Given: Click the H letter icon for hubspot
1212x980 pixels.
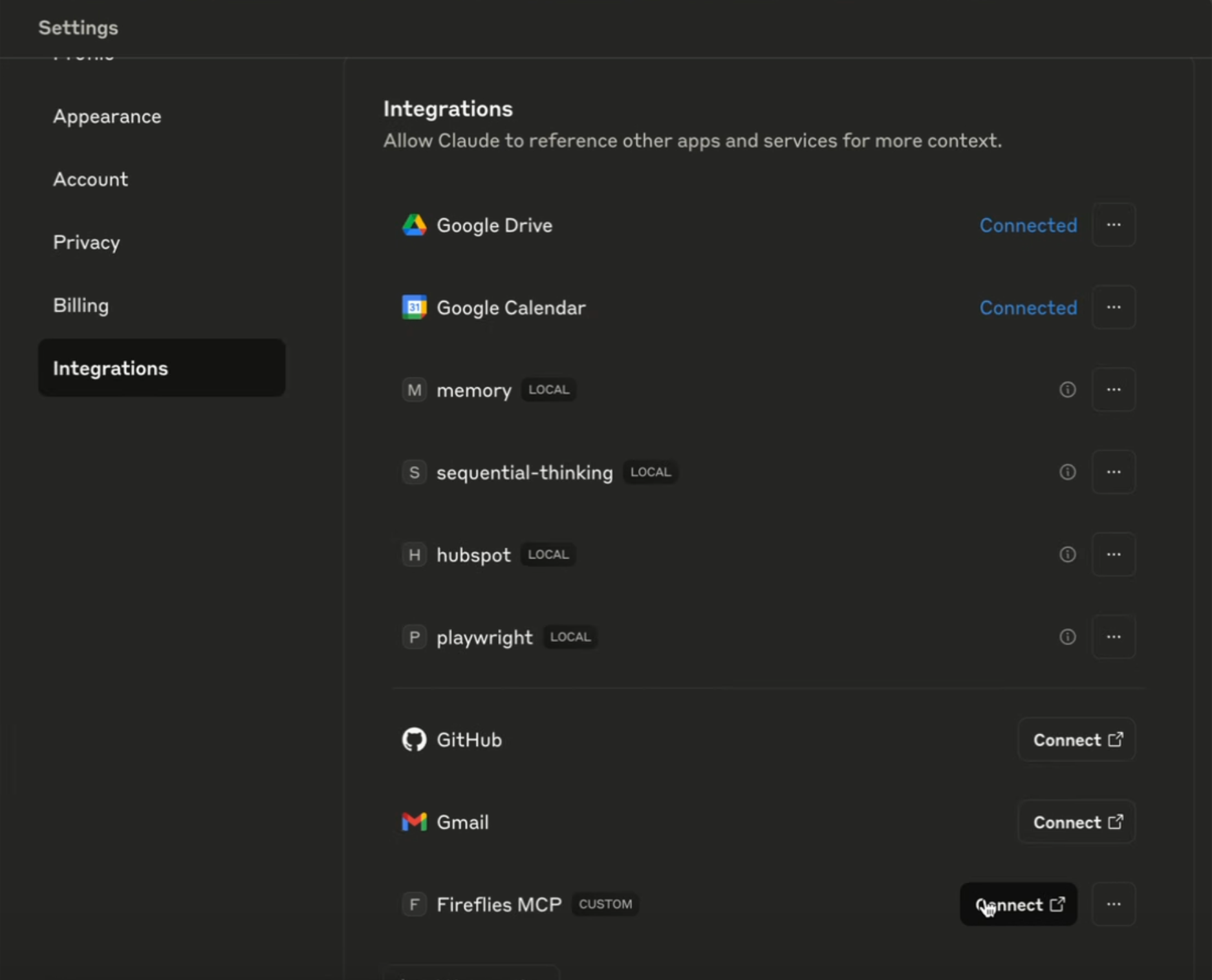Looking at the screenshot, I should [415, 555].
